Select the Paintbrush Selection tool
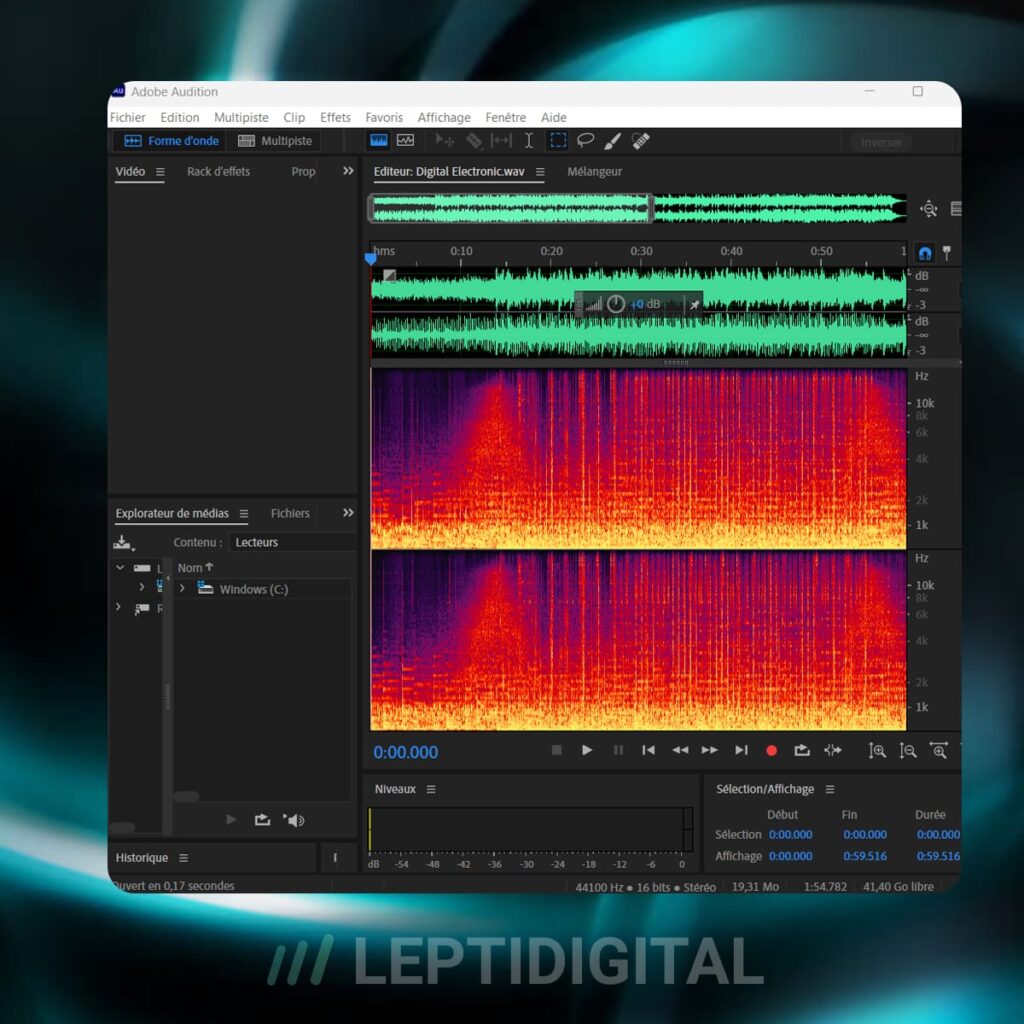This screenshot has width=1024, height=1024. (613, 140)
